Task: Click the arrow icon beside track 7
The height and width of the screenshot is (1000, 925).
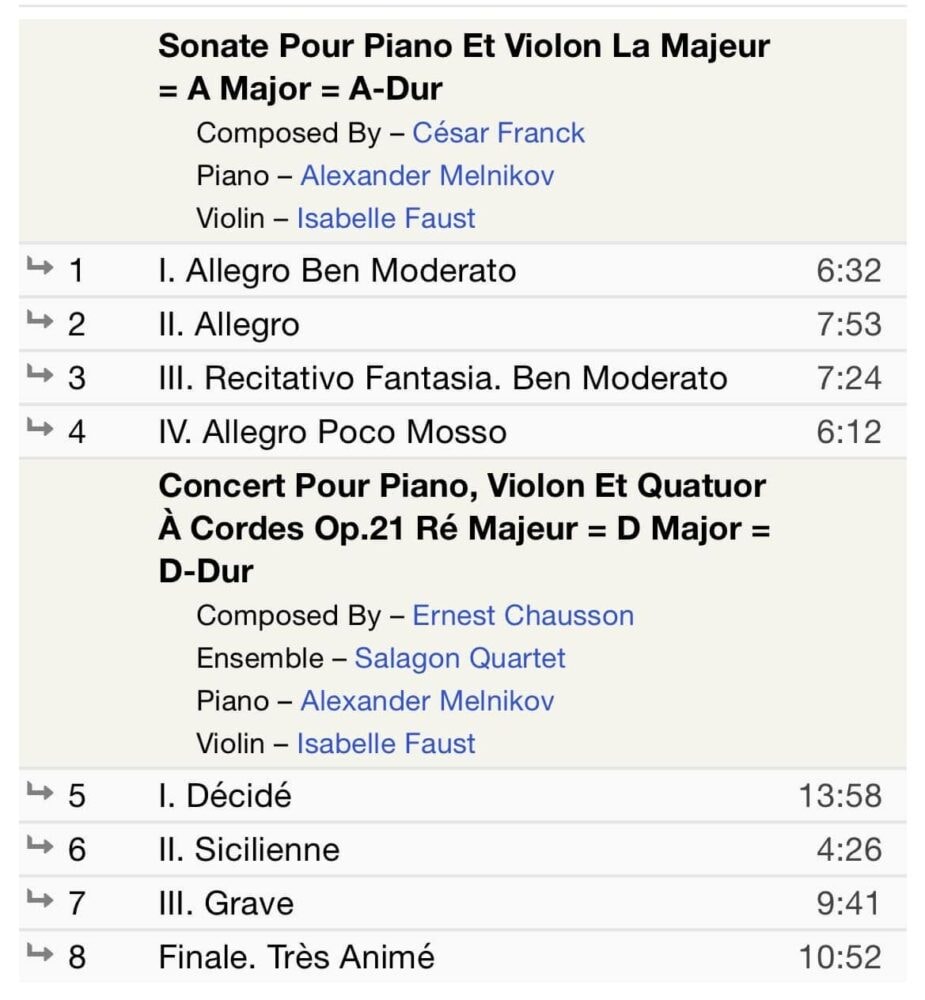Action: (40, 899)
